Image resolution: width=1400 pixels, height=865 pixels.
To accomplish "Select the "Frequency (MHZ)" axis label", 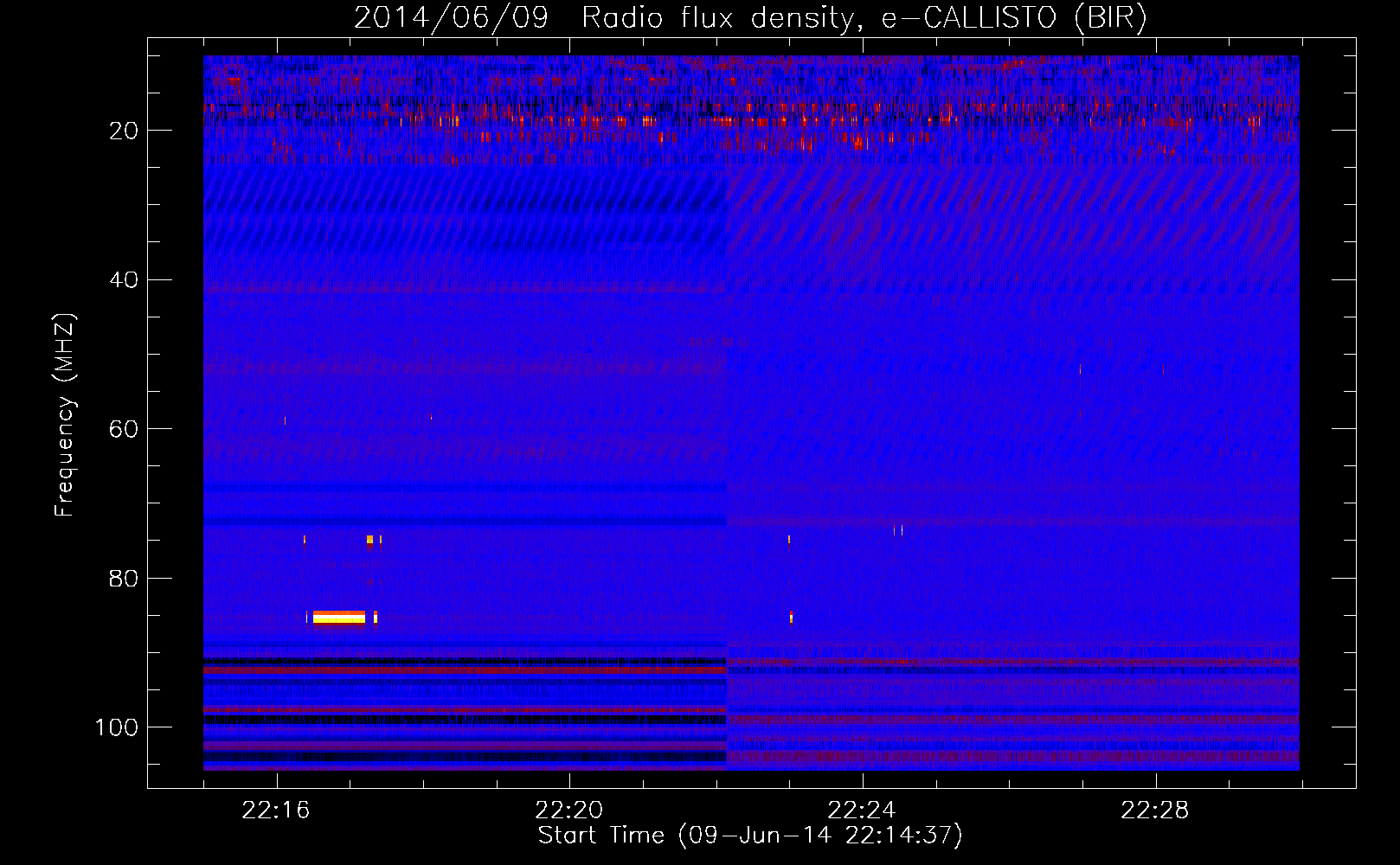I will [x=65, y=415].
